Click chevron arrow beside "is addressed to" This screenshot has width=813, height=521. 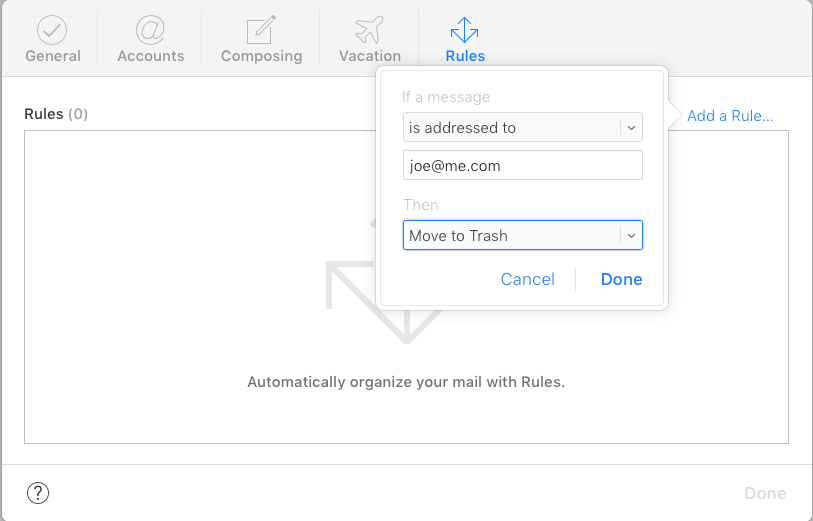tap(631, 128)
